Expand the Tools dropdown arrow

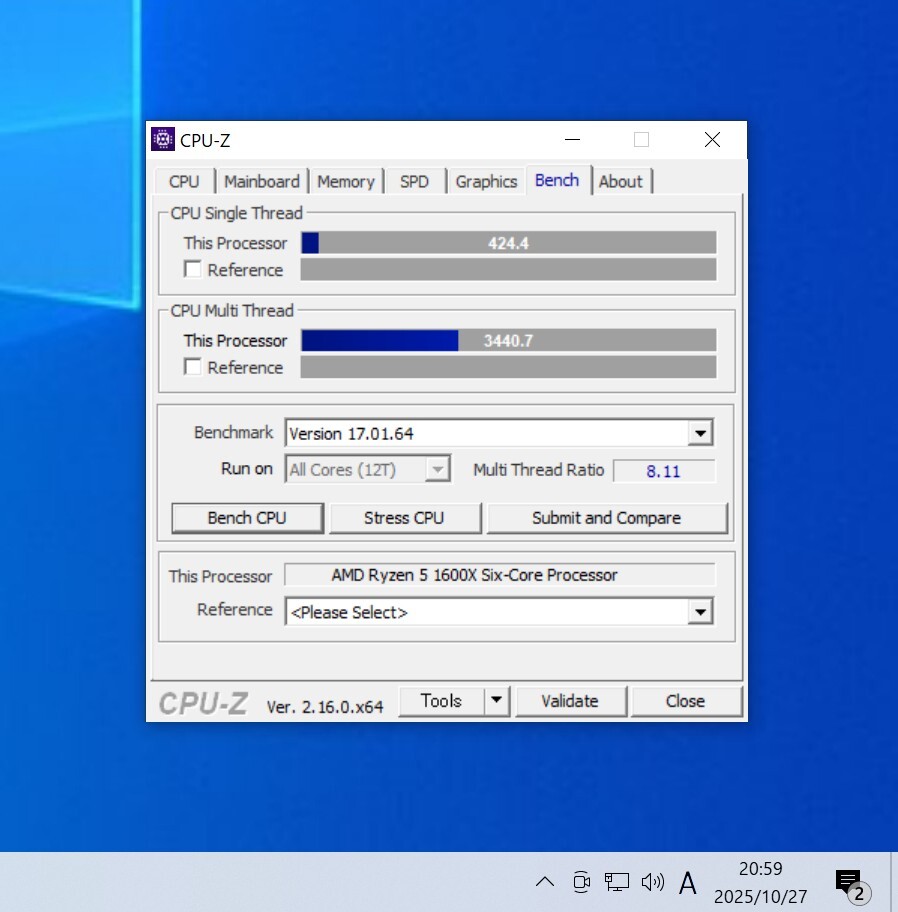click(497, 701)
